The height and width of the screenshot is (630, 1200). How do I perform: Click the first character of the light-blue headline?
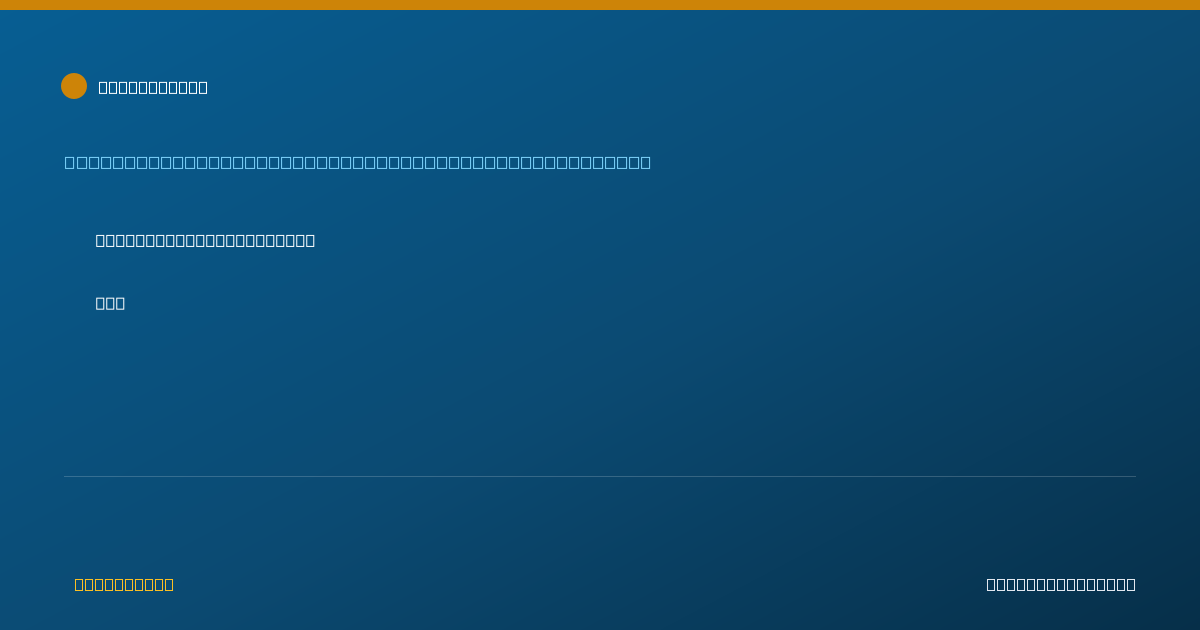[x=70, y=162]
